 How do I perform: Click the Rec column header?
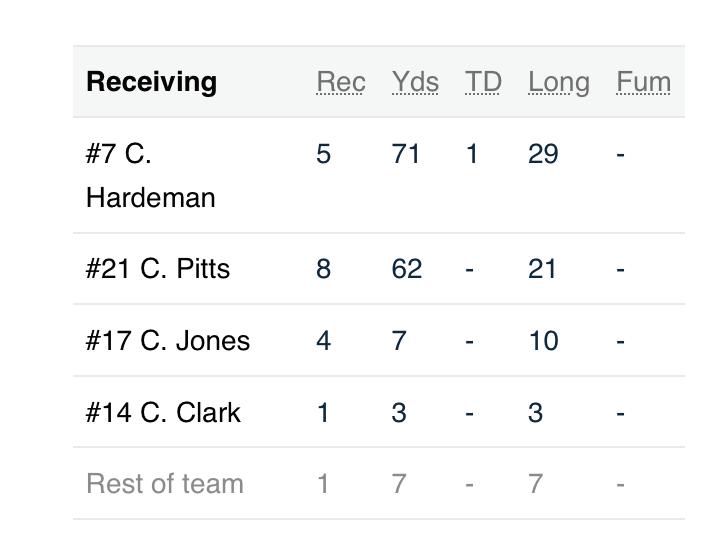click(x=340, y=82)
